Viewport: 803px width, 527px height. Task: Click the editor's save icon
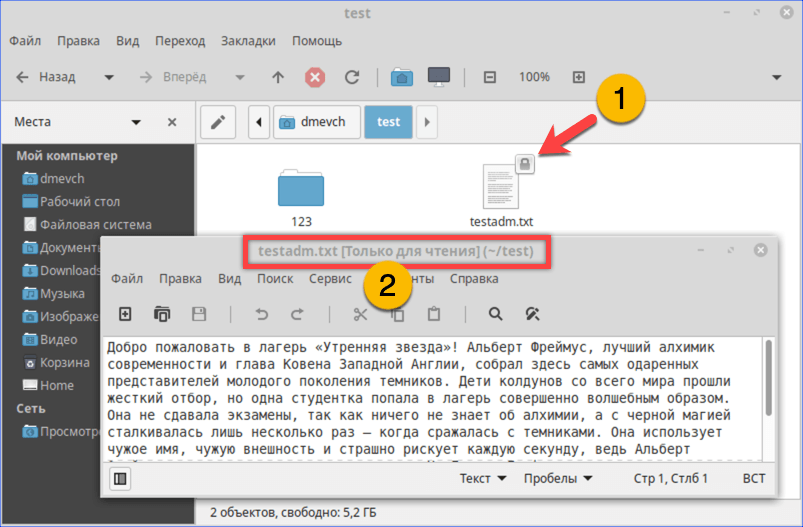[x=199, y=314]
